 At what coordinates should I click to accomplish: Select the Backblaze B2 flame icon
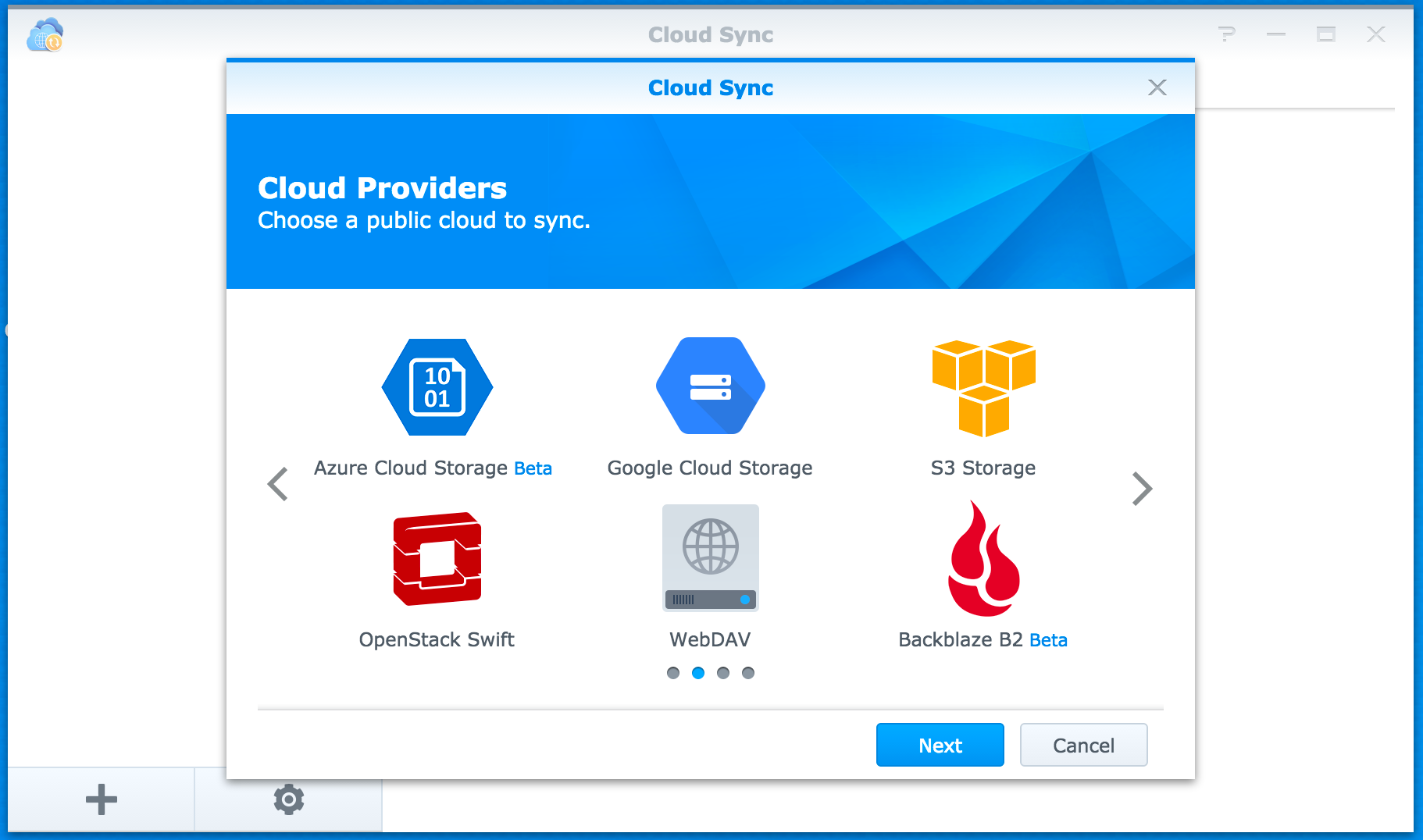click(984, 558)
